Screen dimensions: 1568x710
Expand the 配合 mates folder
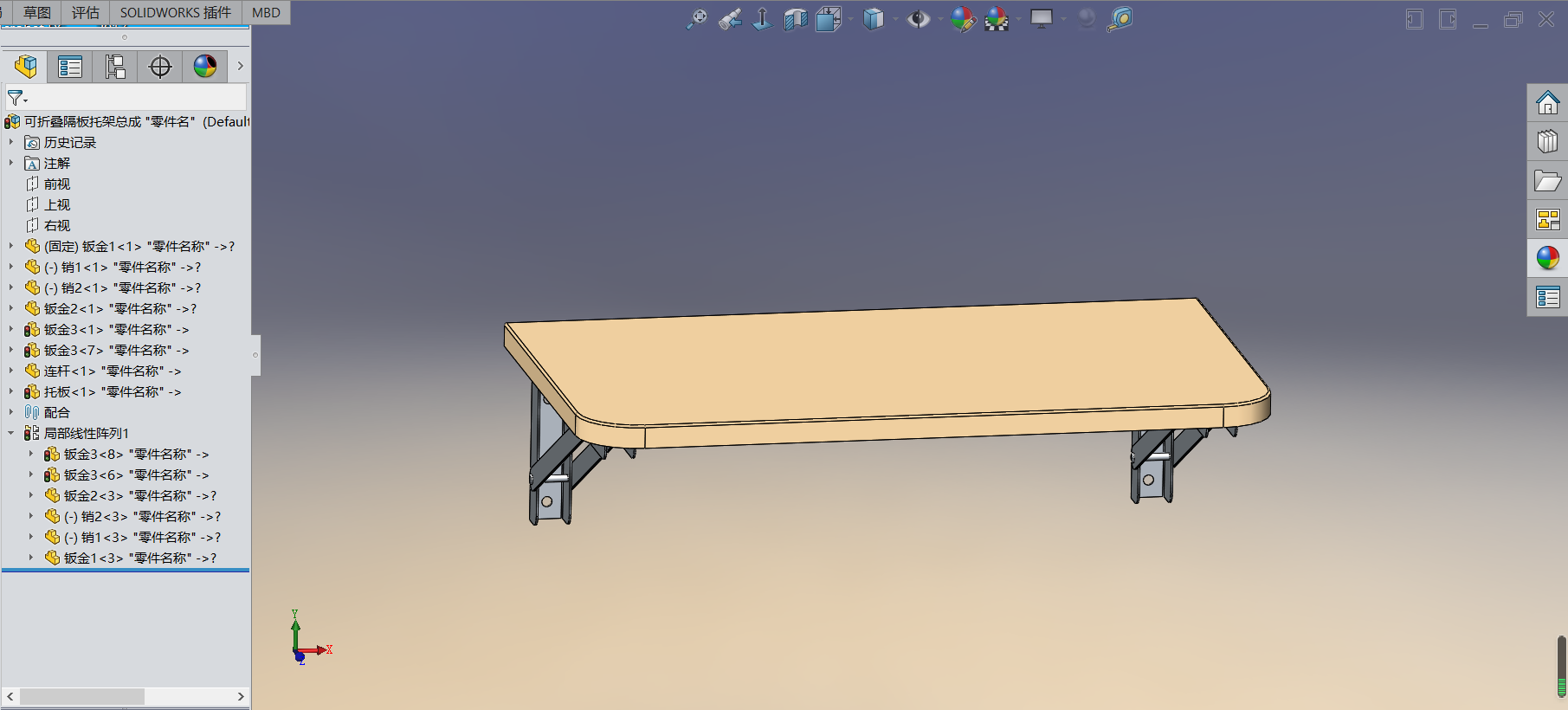tap(11, 412)
